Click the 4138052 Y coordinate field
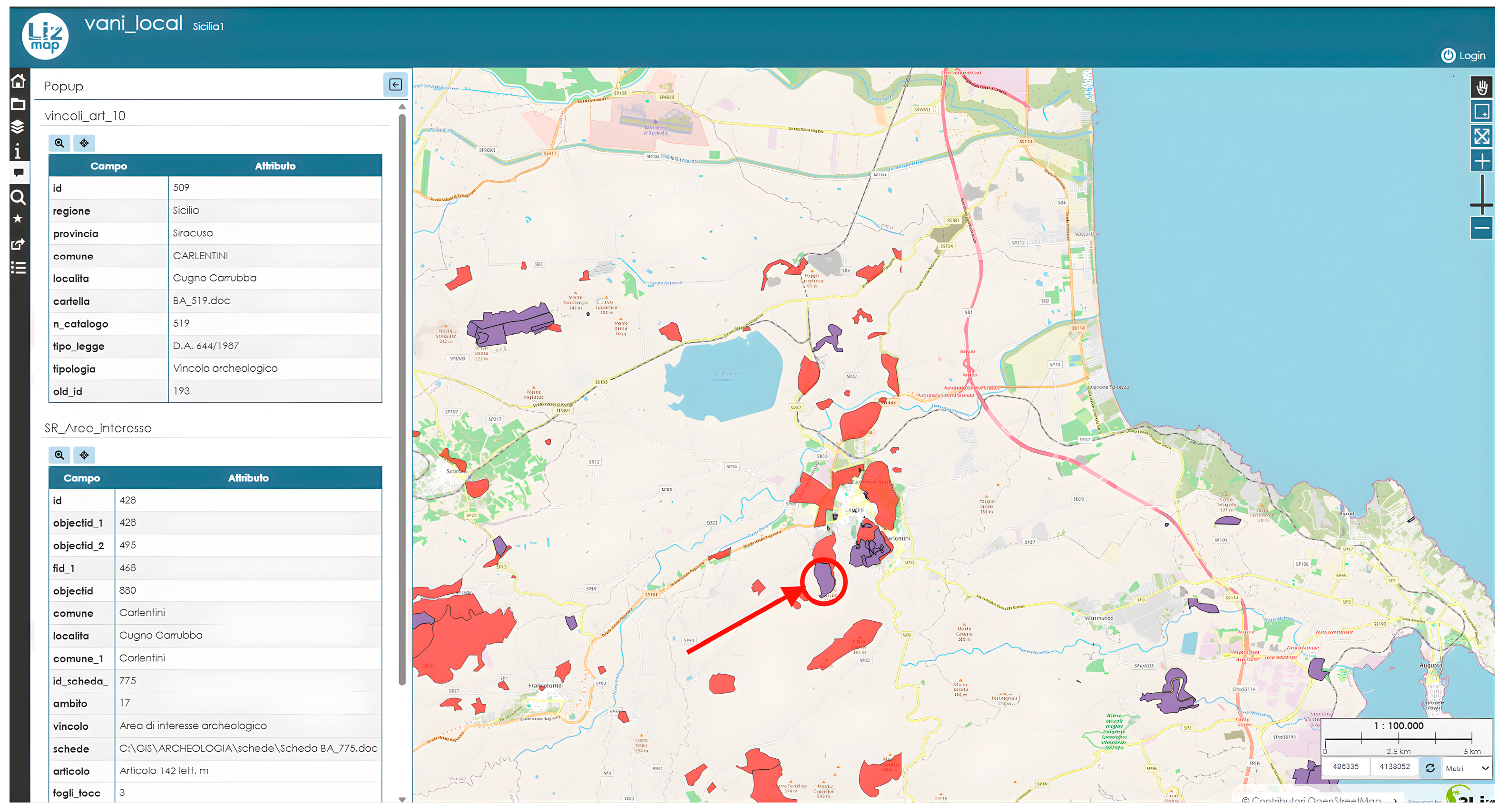Image resolution: width=1507 pixels, height=812 pixels. point(1394,766)
